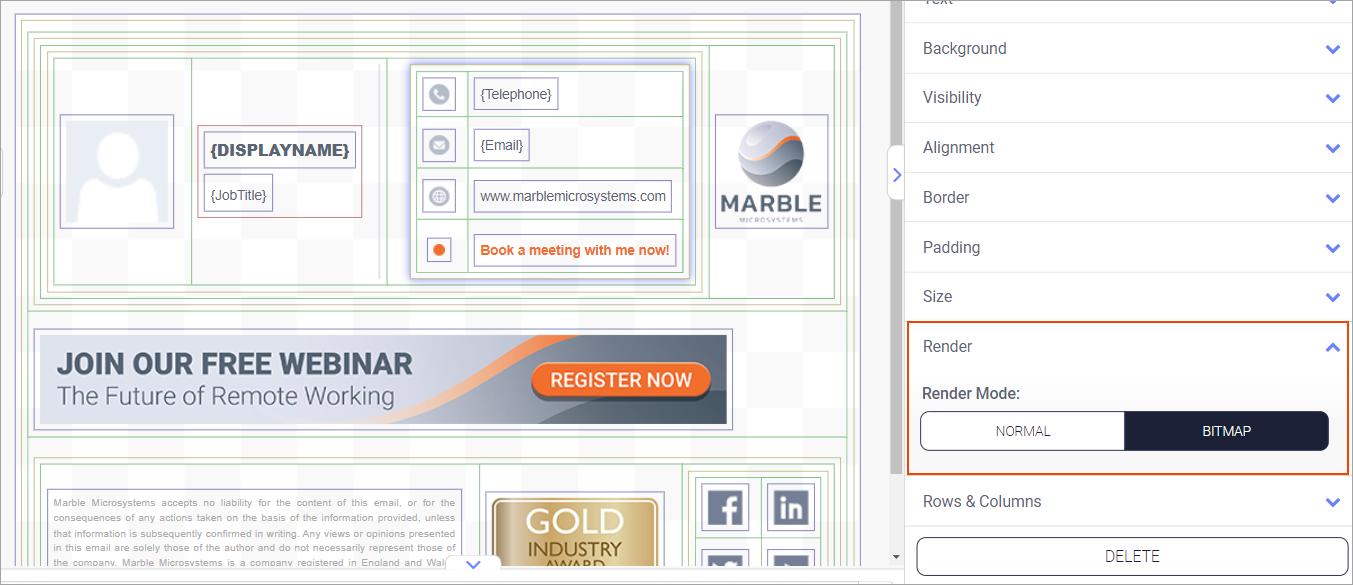Click the DELETE button
Viewport: 1353px width, 585px height.
1132,557
